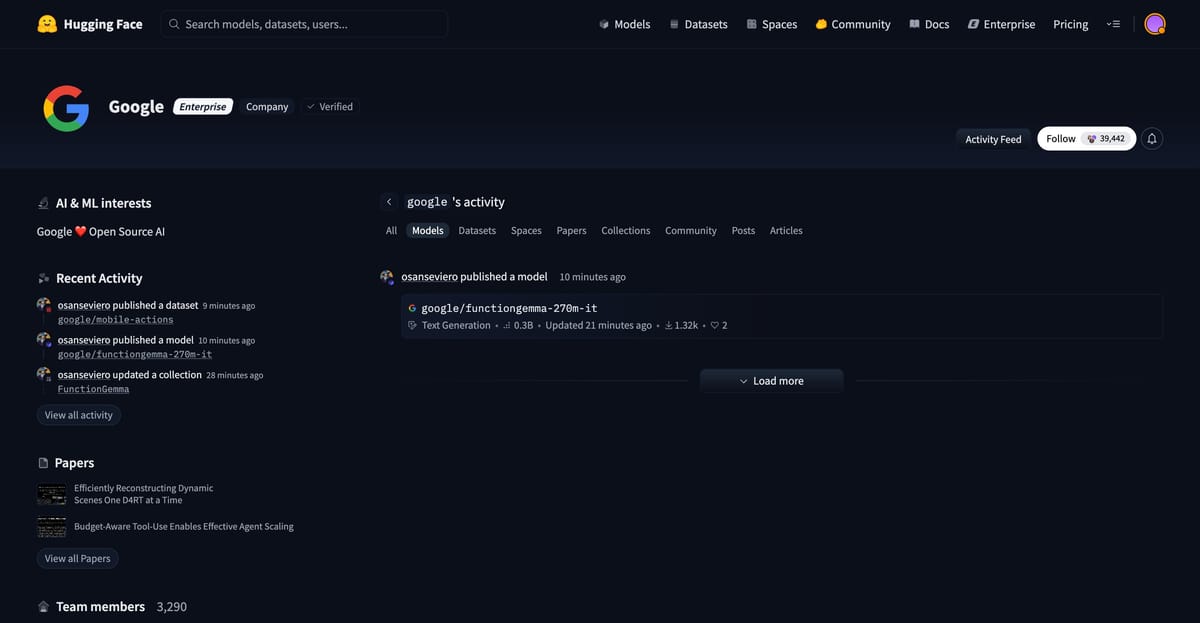Select the All activity filter
Screen dimensions: 1200x623
391,231
